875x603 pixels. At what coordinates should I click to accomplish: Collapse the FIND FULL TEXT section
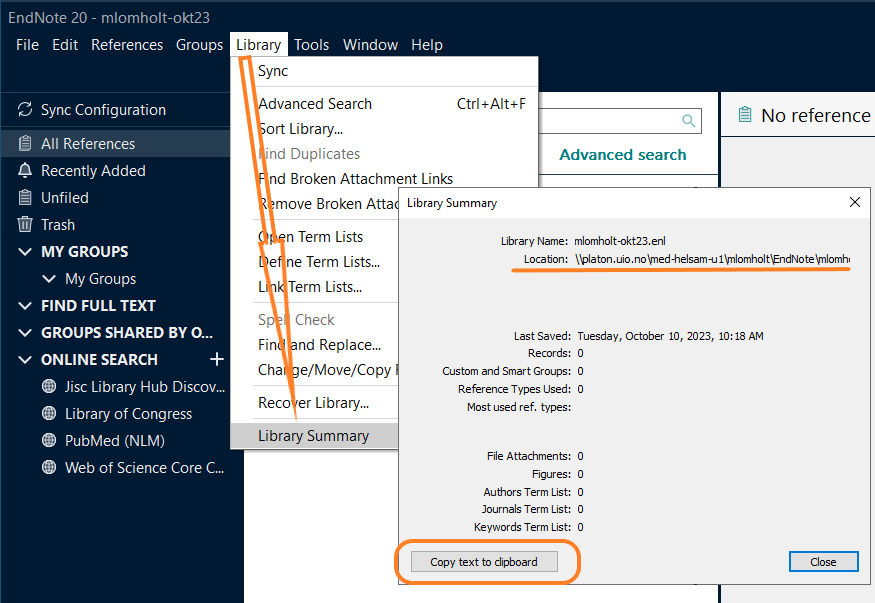(x=25, y=306)
